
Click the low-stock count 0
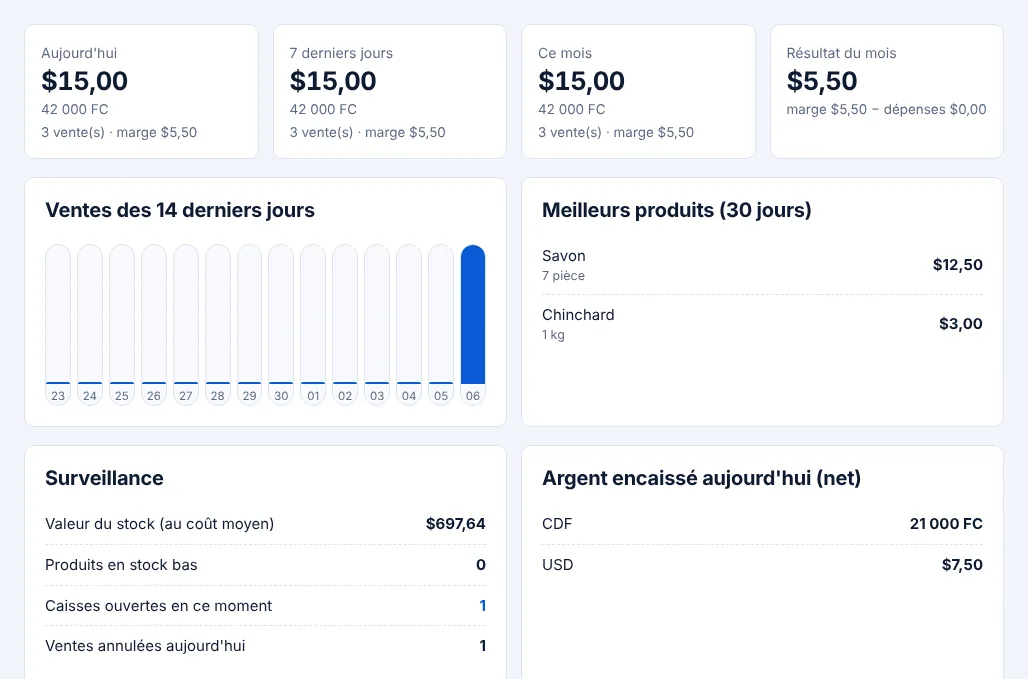click(481, 565)
